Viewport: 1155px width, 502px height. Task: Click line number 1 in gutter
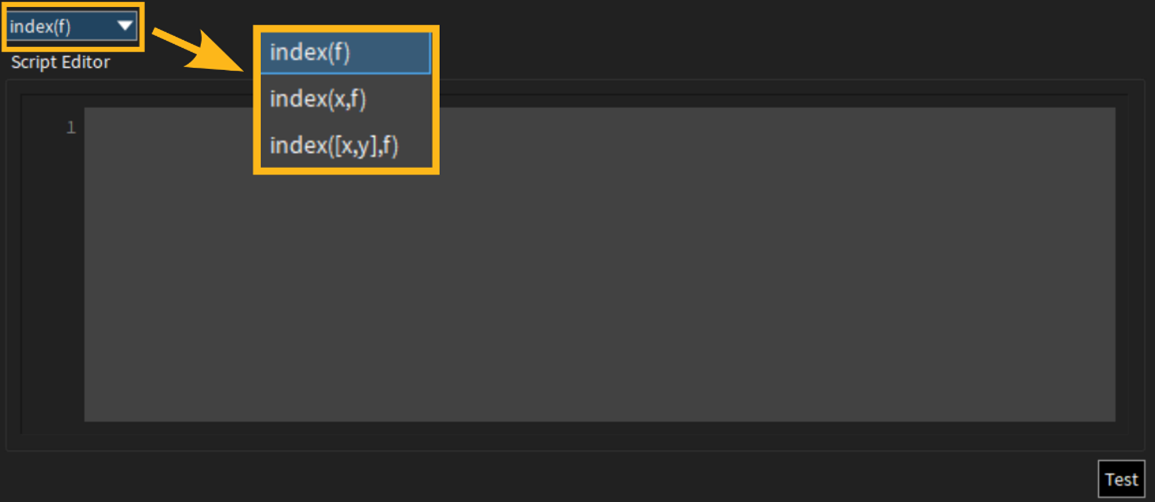pyautogui.click(x=71, y=128)
